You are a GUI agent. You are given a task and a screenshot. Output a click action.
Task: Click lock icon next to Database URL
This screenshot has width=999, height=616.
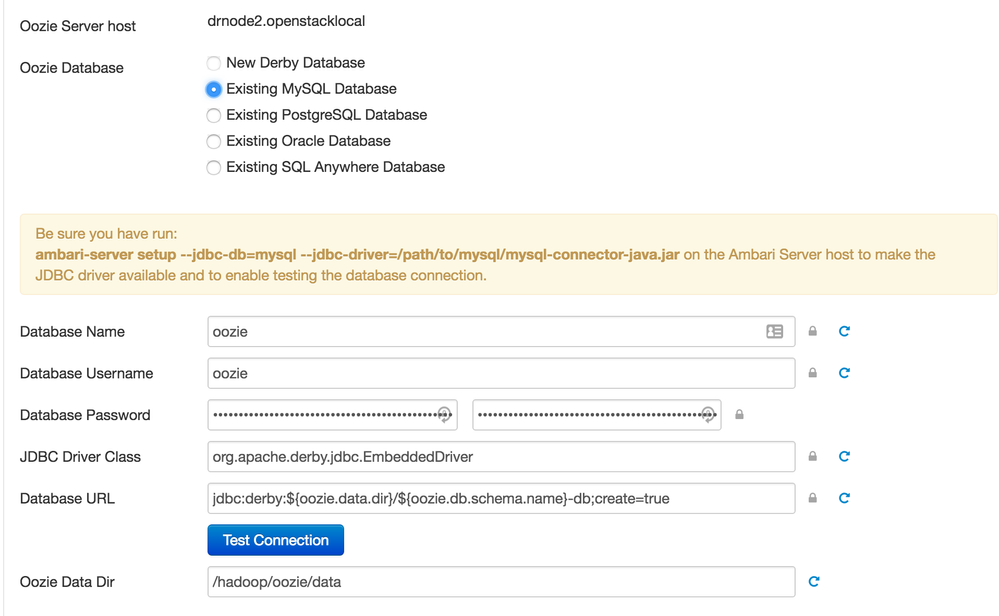point(812,498)
